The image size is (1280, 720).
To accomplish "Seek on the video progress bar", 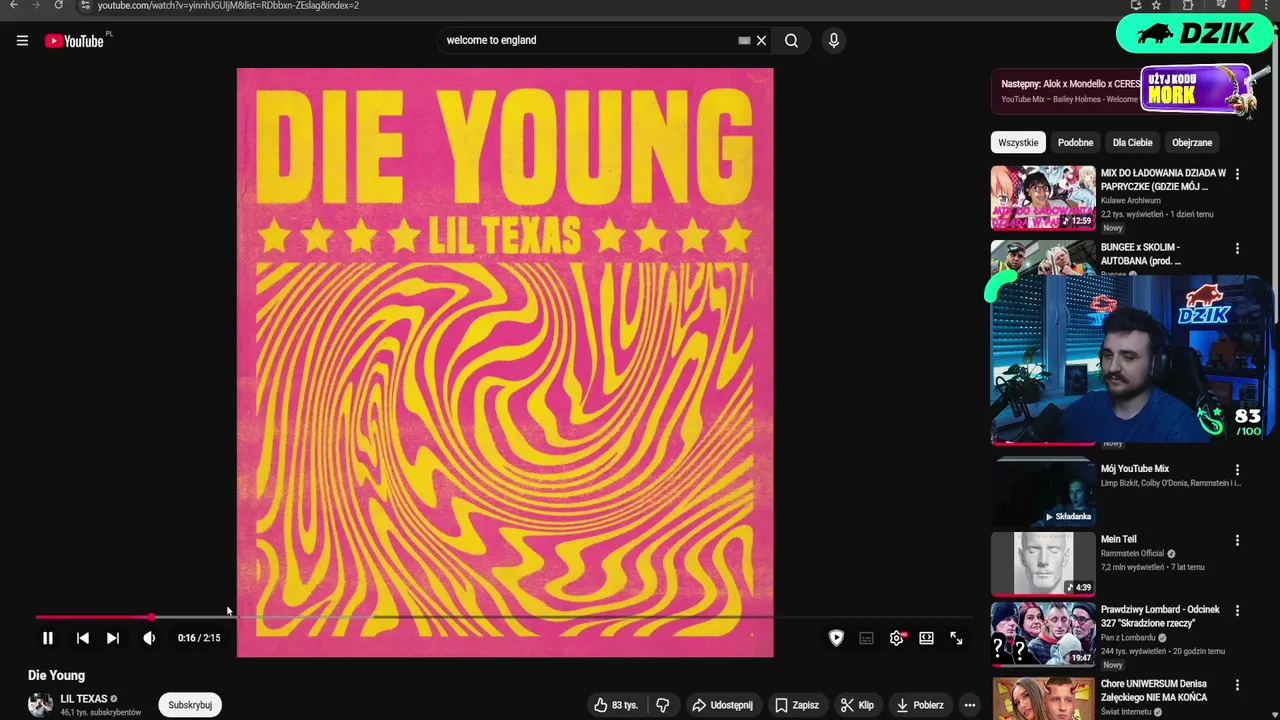I will point(504,617).
